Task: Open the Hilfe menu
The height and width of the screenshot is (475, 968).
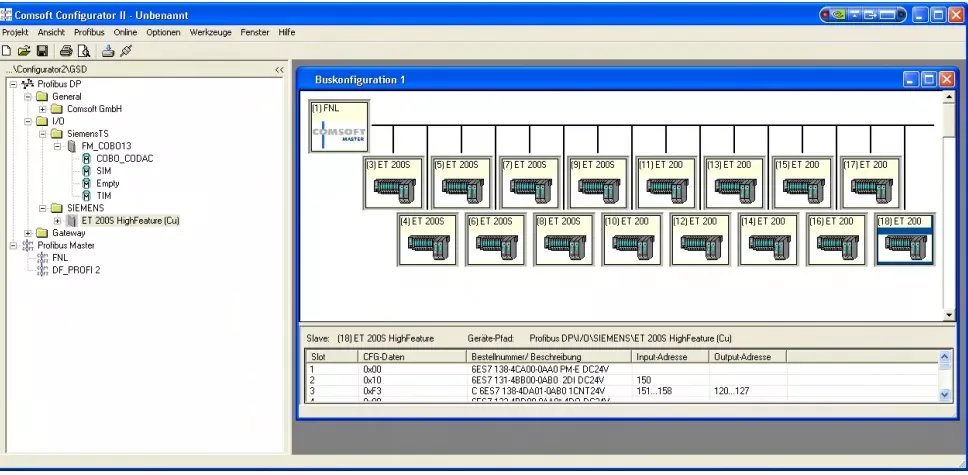Action: 286,32
